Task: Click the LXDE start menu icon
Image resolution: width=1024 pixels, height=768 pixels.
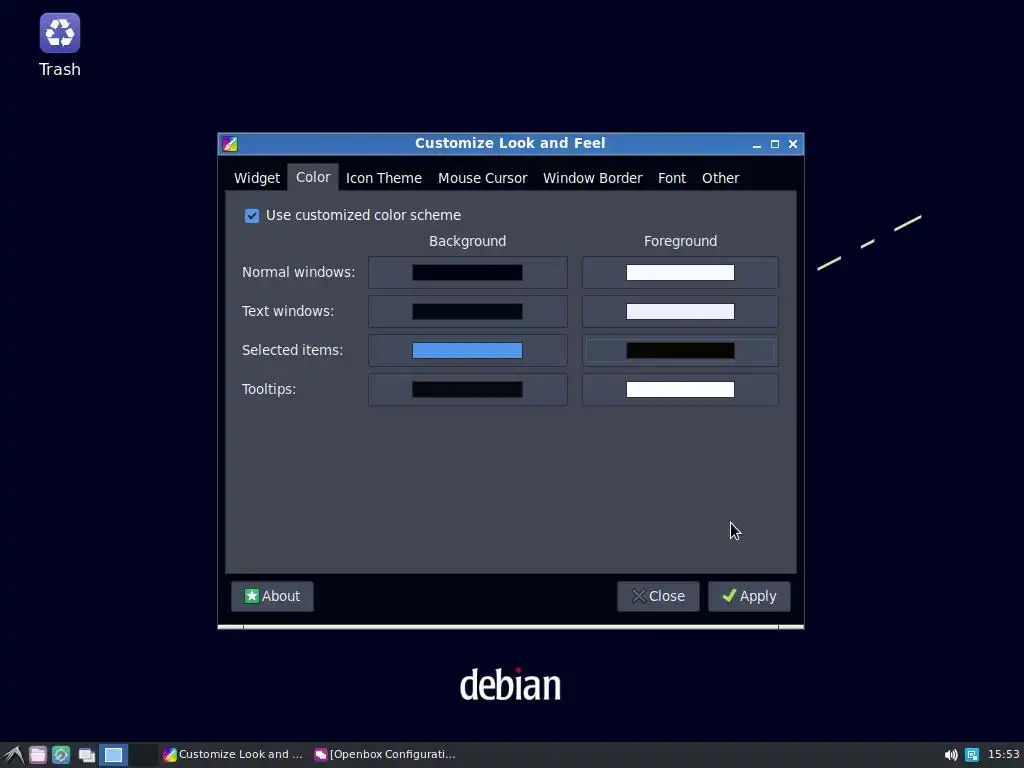Action: point(14,755)
